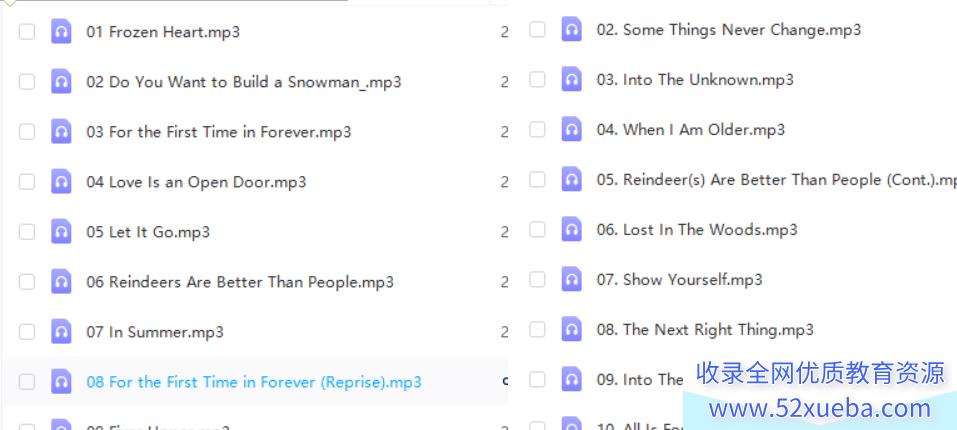Select the file 04. When I Am Older.mp3

click(691, 129)
